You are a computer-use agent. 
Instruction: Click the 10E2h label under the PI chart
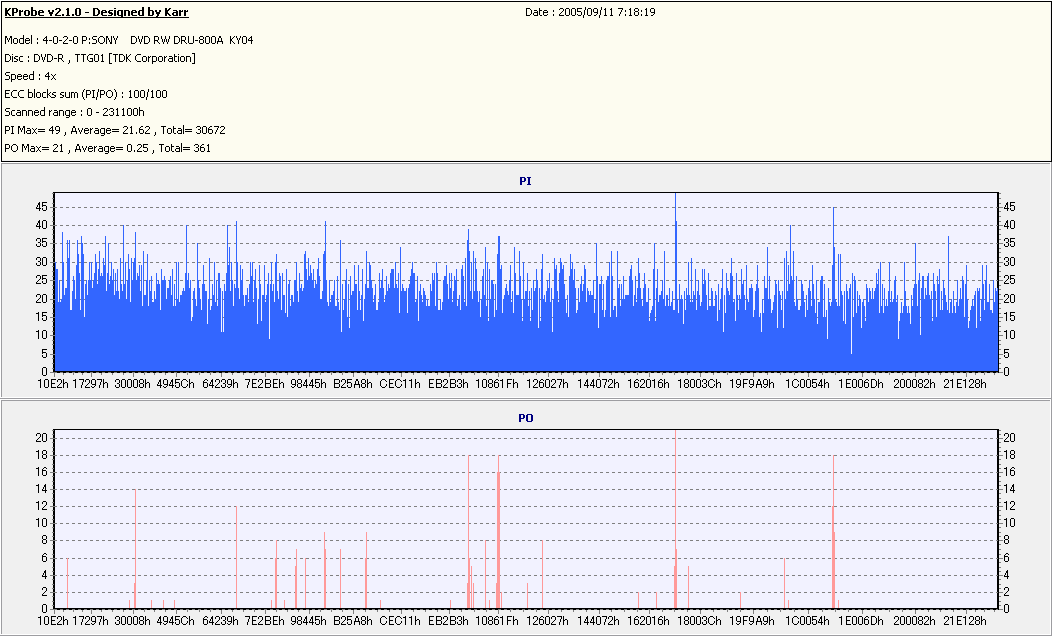tap(53, 384)
